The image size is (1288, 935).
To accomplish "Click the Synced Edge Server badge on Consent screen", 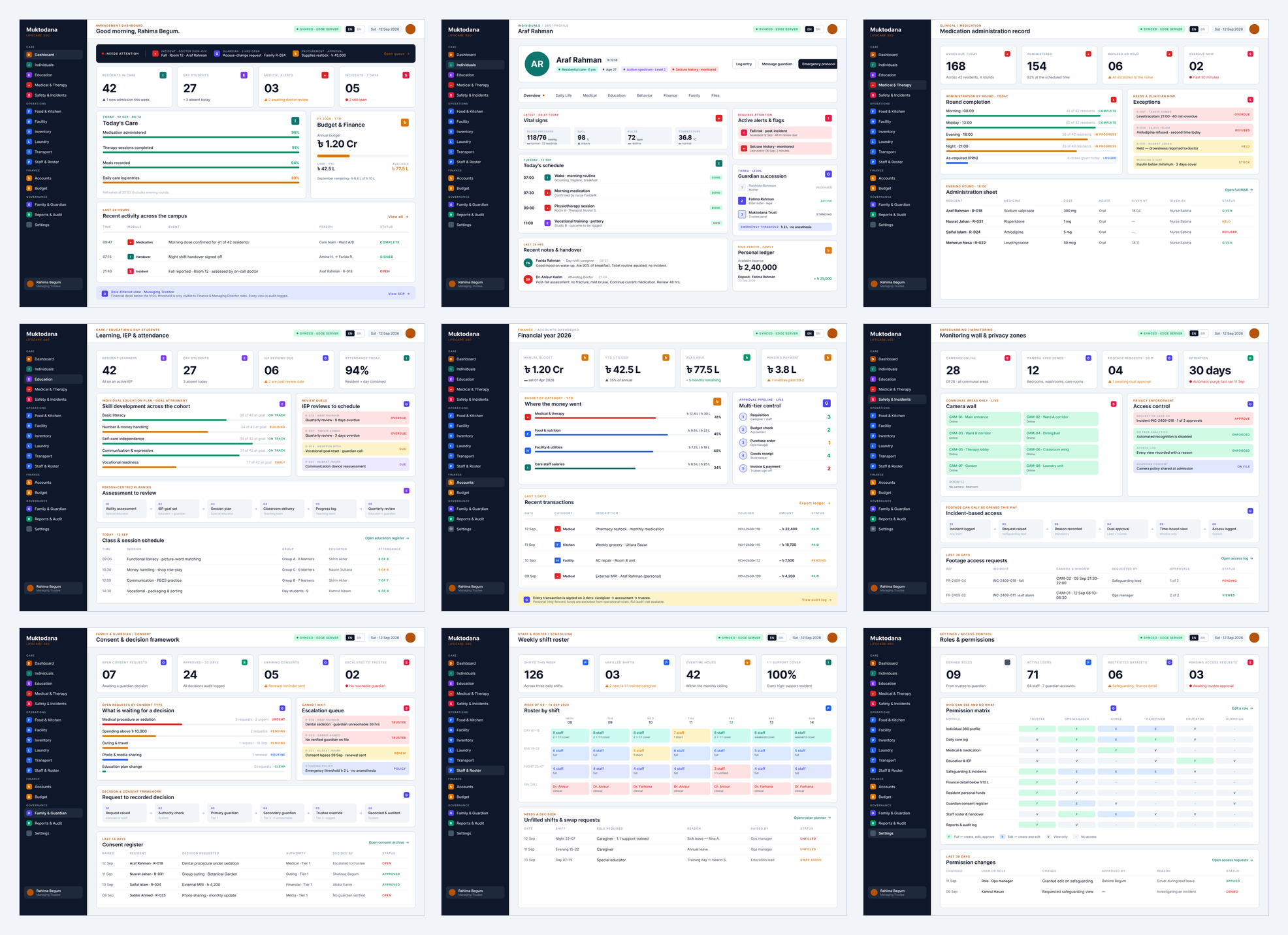I will [x=318, y=638].
